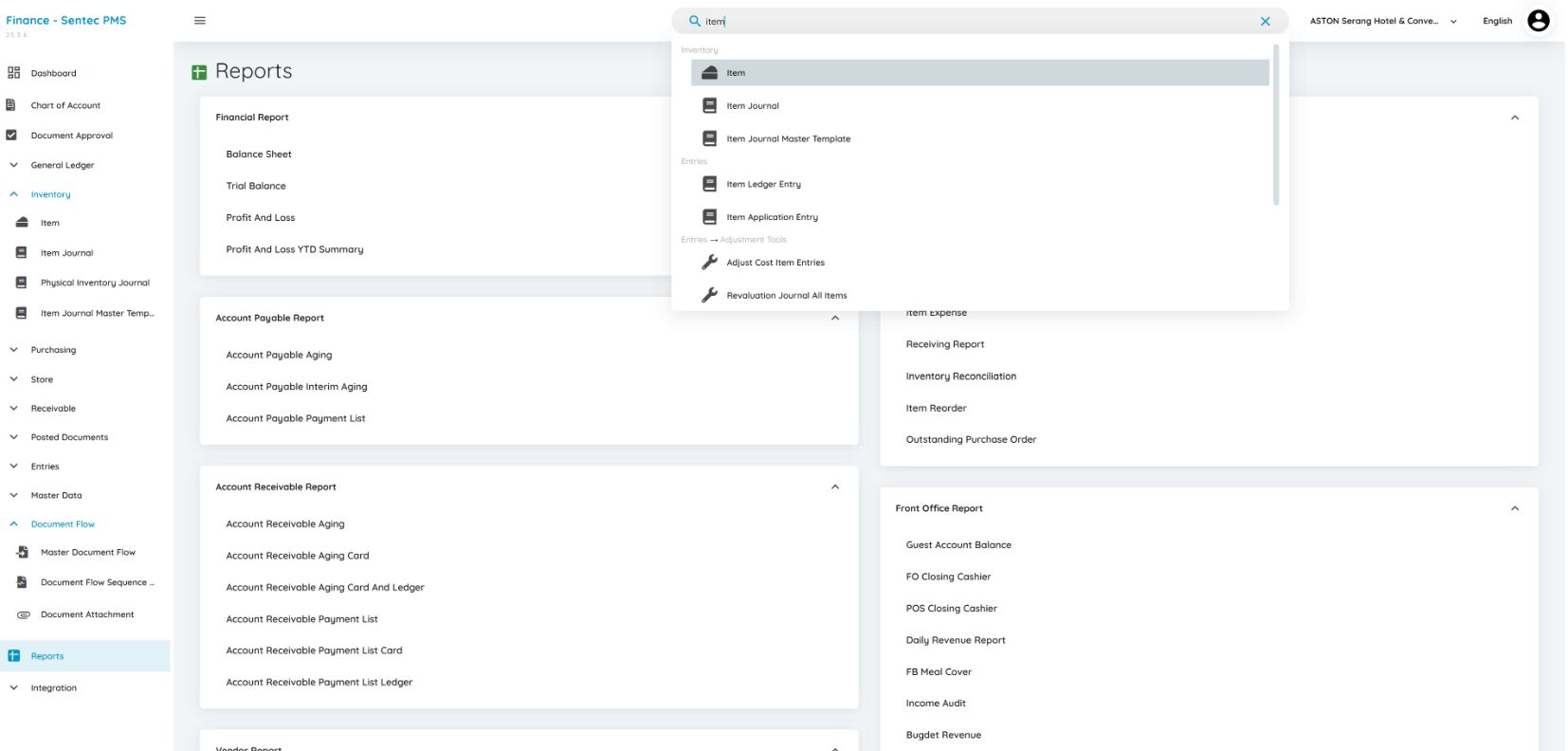Collapse the Front Office Report panel
The image size is (1568, 751).
pos(1515,508)
